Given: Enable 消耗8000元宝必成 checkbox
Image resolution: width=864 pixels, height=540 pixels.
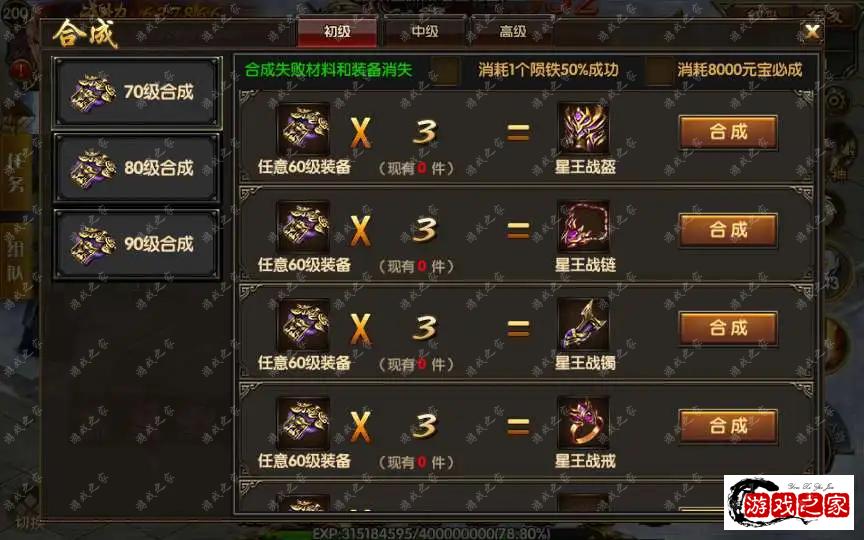Looking at the screenshot, I should (659, 71).
